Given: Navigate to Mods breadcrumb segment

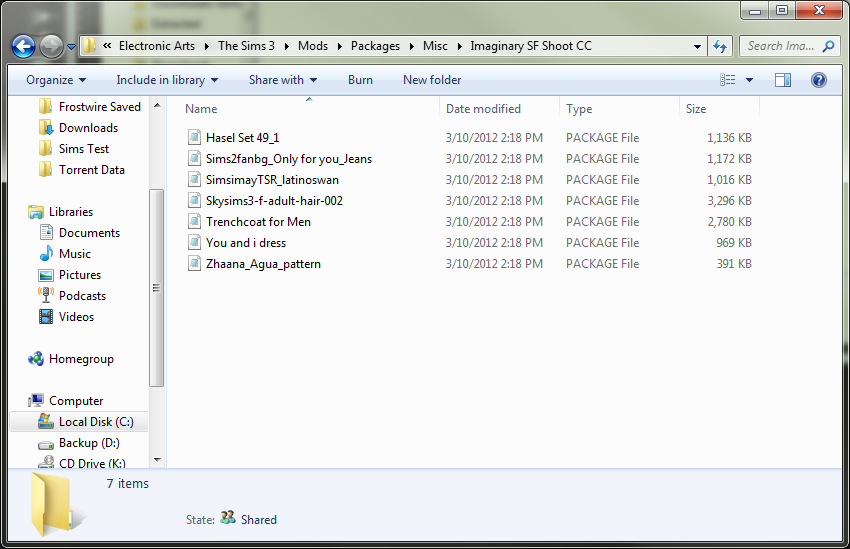Looking at the screenshot, I should tap(313, 46).
